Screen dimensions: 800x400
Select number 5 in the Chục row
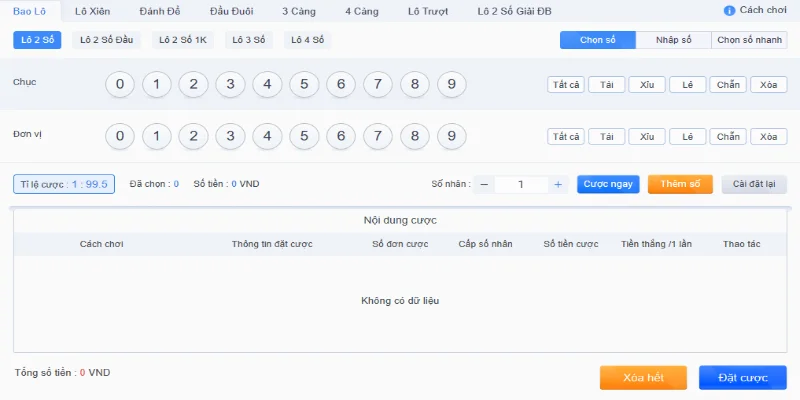coord(304,84)
